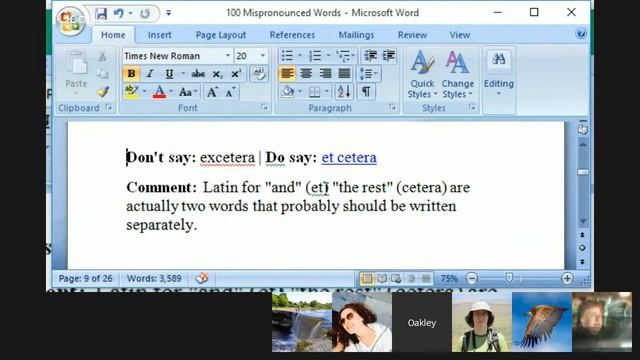The height and width of the screenshot is (360, 640).
Task: Open the Editing group menu
Action: pos(498,74)
